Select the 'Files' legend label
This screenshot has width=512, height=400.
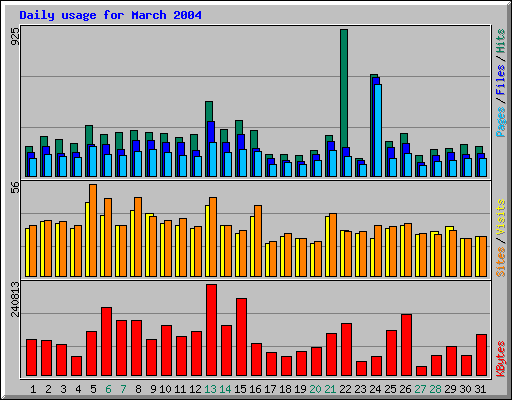point(500,79)
